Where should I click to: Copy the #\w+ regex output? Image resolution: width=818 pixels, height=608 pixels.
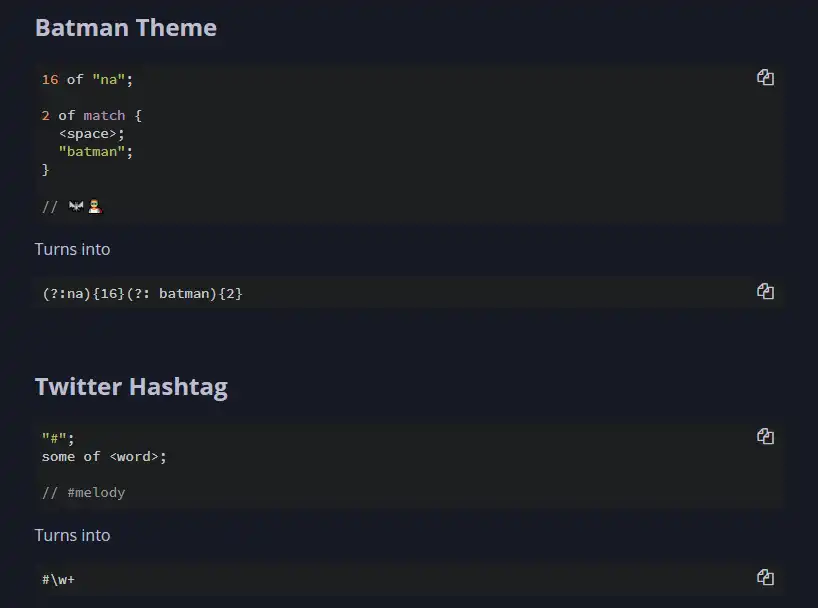coord(765,577)
